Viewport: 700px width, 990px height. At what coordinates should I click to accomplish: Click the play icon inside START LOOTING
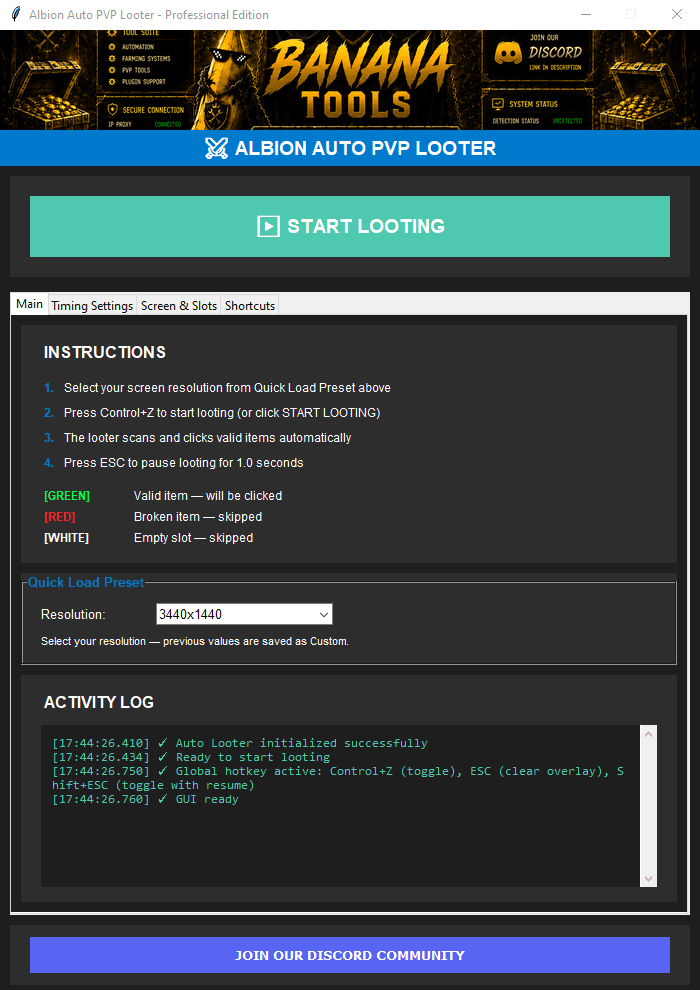coord(268,226)
